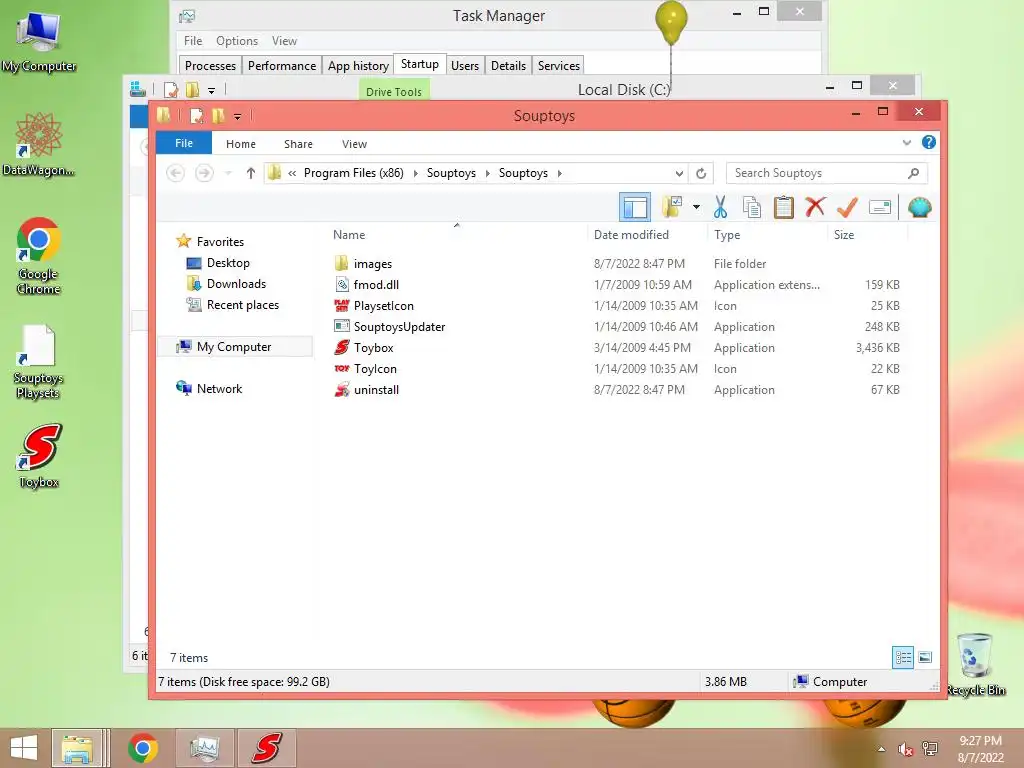Open the address bar history dropdown
1024x768 pixels.
pos(679,173)
